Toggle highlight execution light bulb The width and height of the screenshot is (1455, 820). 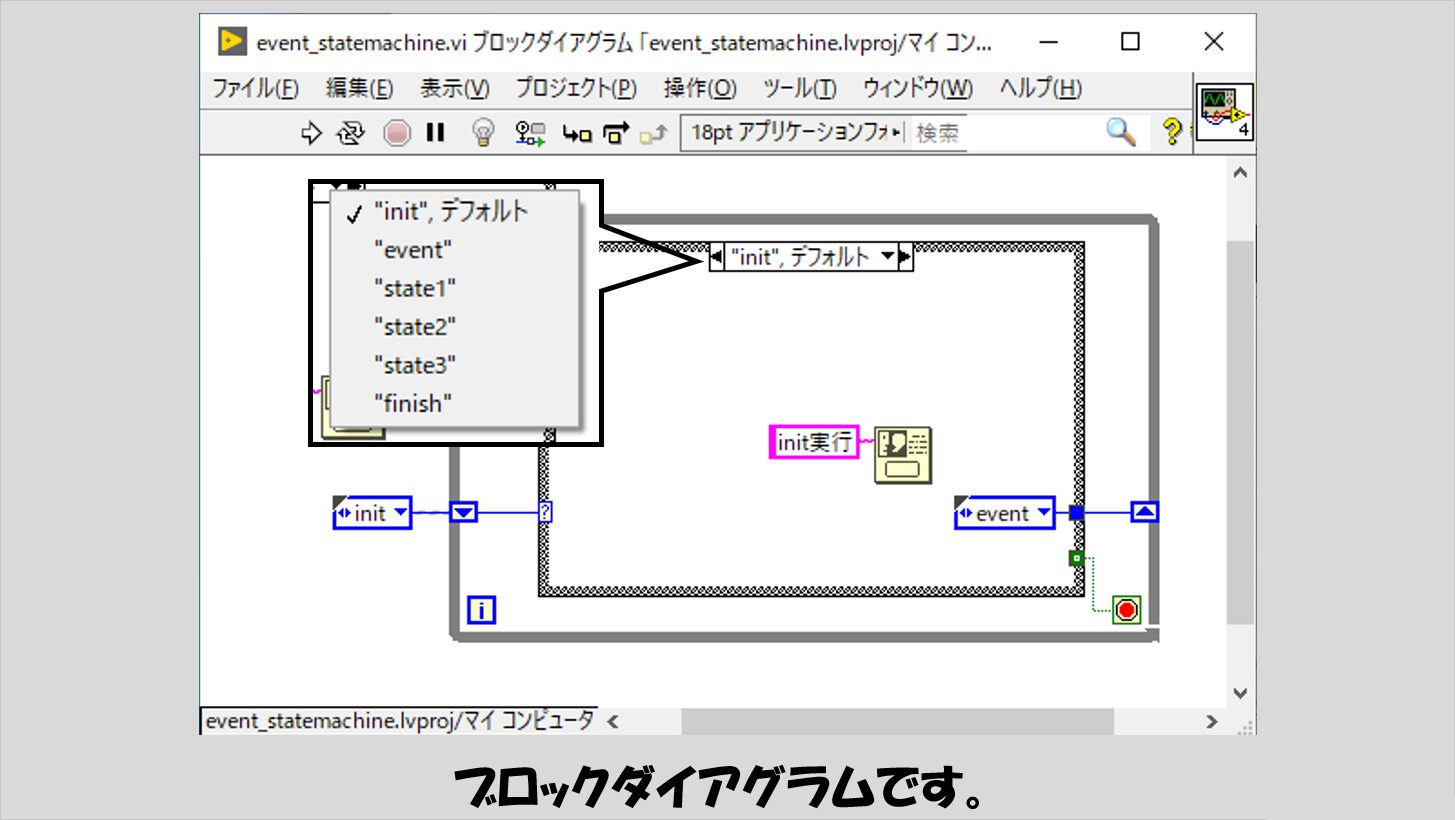pyautogui.click(x=484, y=133)
